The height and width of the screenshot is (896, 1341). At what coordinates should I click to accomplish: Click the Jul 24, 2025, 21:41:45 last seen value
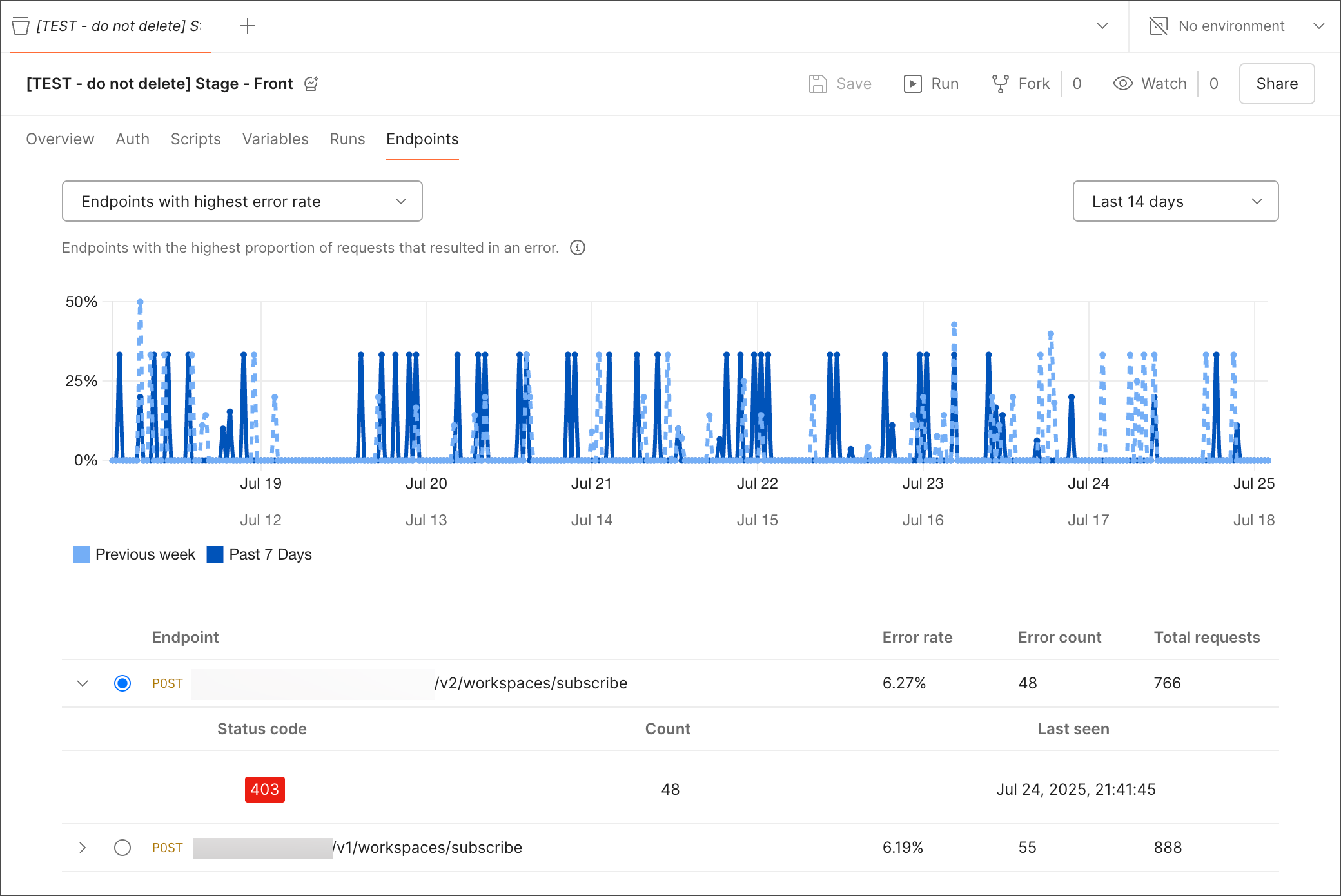pyautogui.click(x=1076, y=790)
